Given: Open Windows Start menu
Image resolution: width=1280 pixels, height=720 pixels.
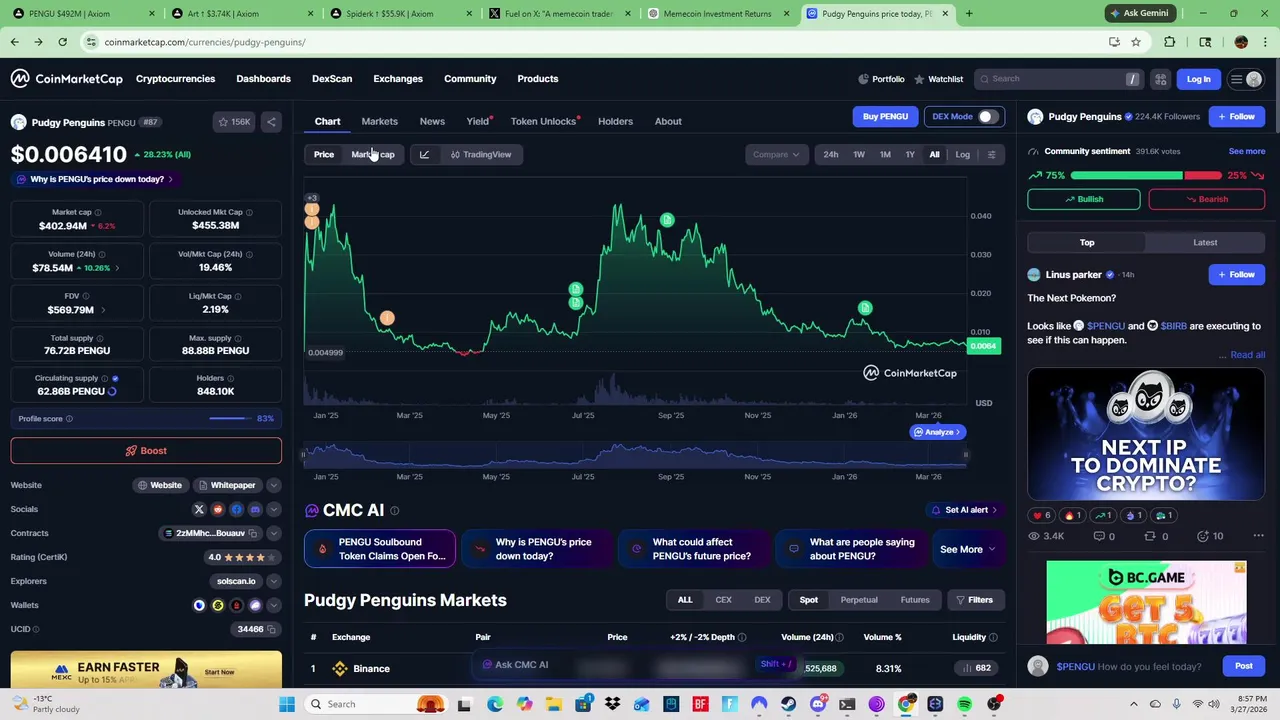Looking at the screenshot, I should click(x=287, y=704).
